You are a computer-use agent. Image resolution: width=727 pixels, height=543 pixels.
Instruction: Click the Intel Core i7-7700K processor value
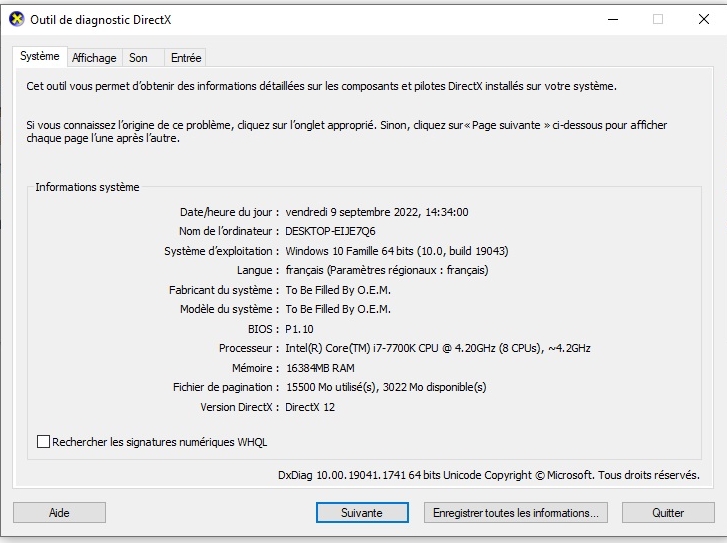438,348
